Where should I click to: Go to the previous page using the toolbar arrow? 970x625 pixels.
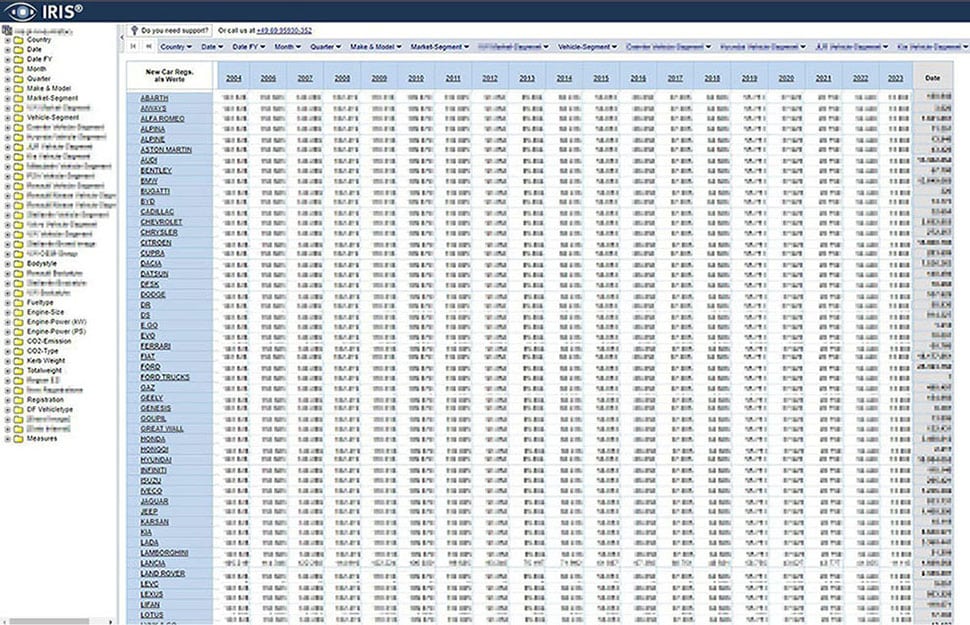(x=148, y=46)
